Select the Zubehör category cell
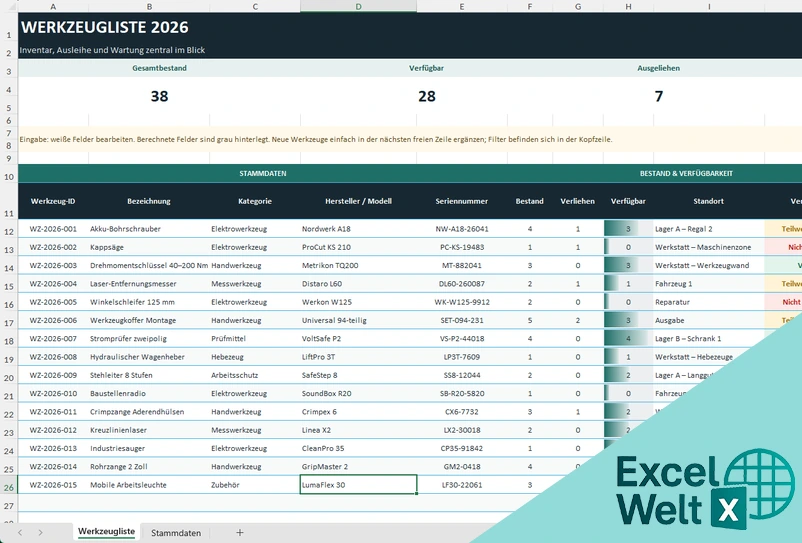Screen dimensions: 802x543 pyautogui.click(x=255, y=485)
